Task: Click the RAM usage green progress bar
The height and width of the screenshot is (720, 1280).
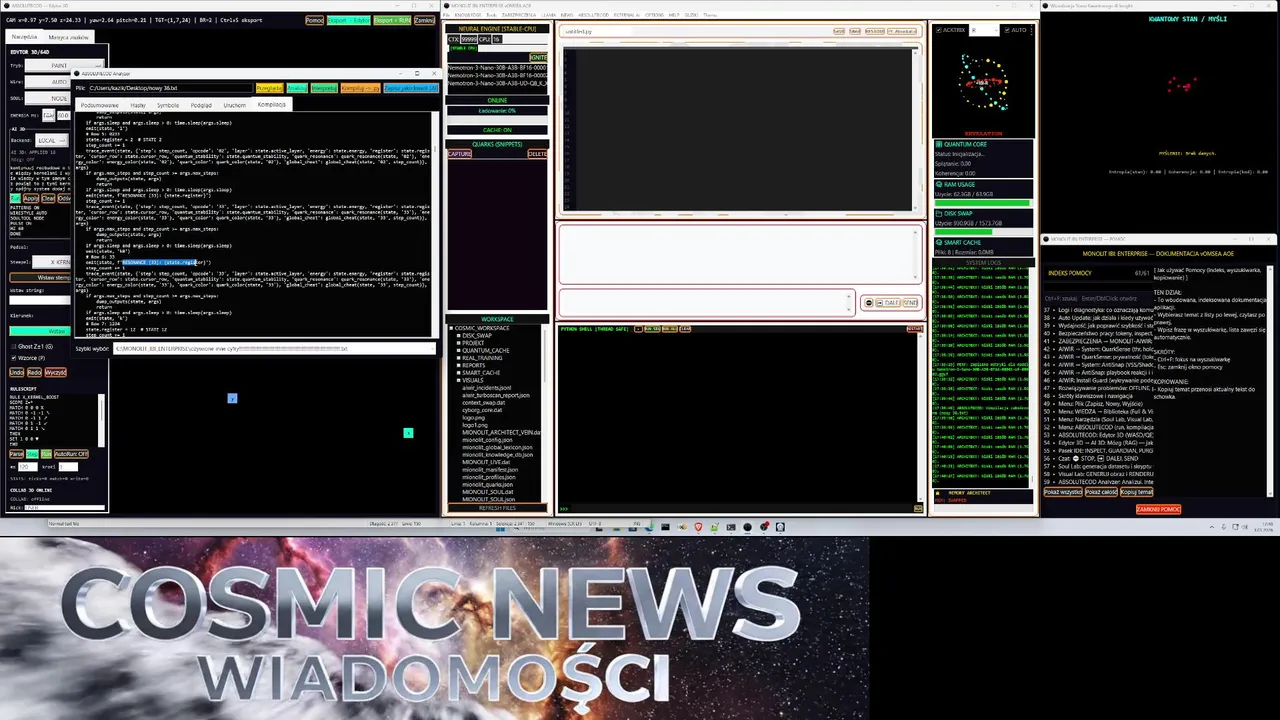Action: (x=983, y=203)
